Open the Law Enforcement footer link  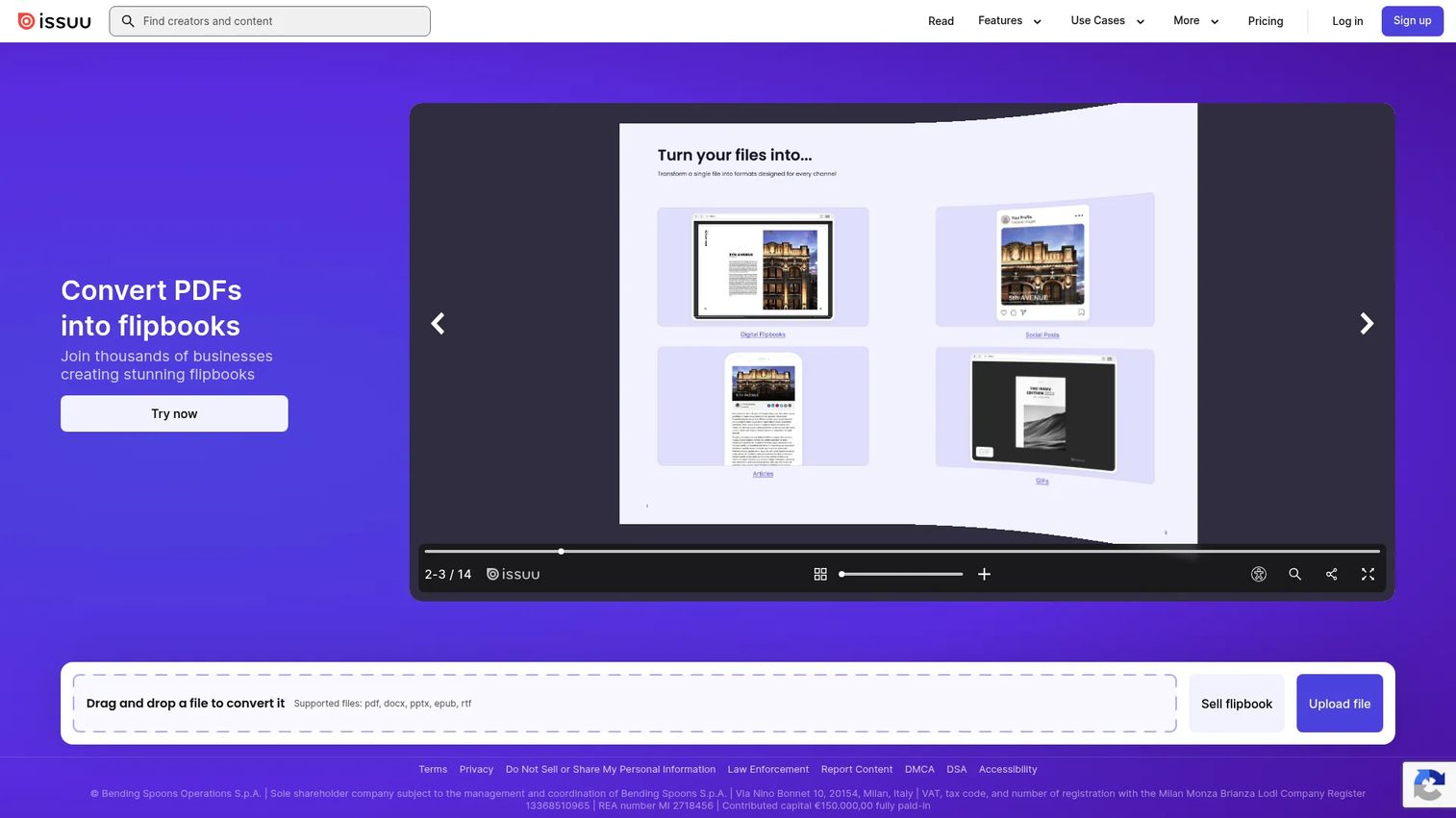pos(768,769)
